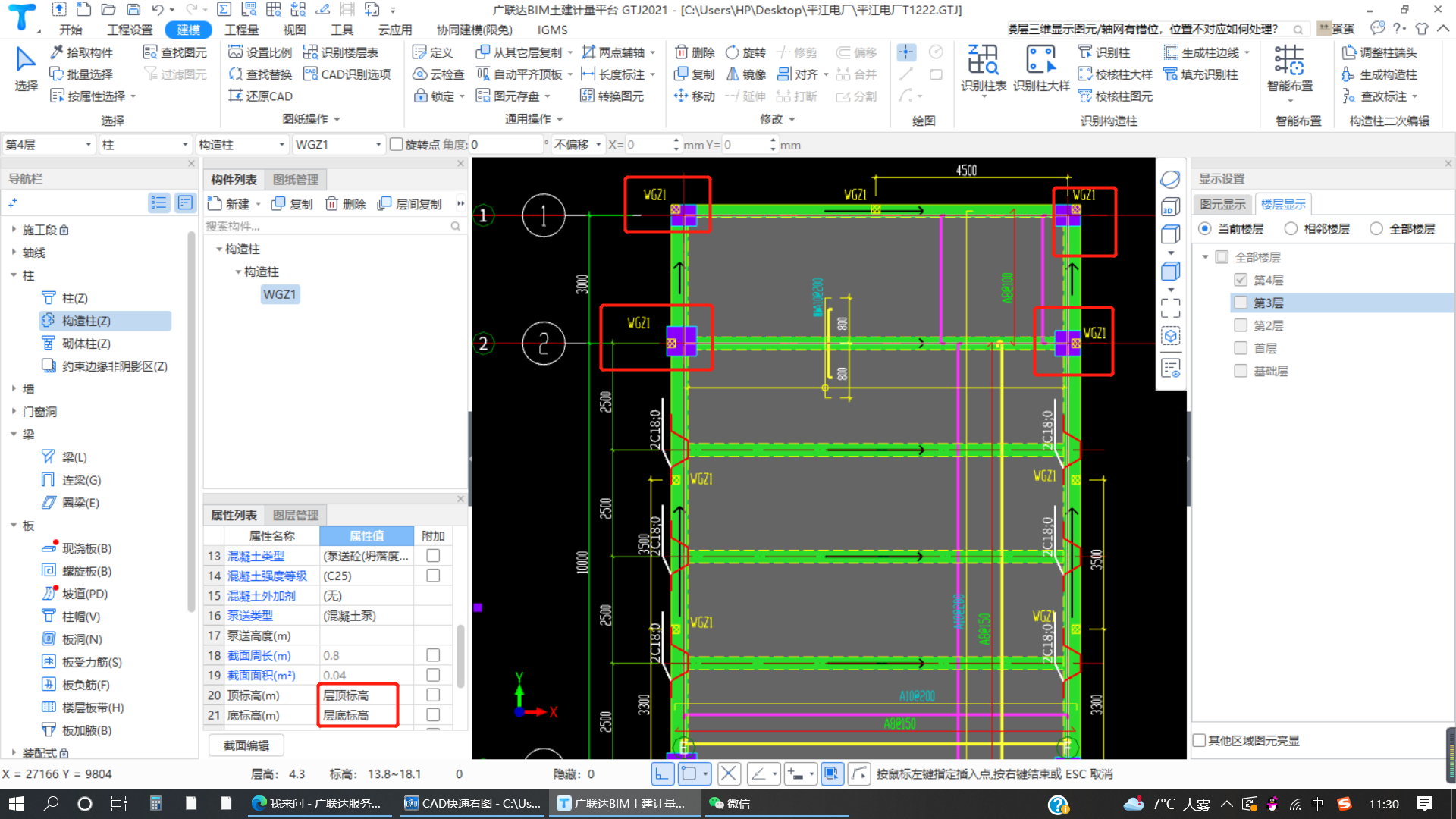Select the 移动 move tool
This screenshot has height=819, width=1456.
pos(695,96)
